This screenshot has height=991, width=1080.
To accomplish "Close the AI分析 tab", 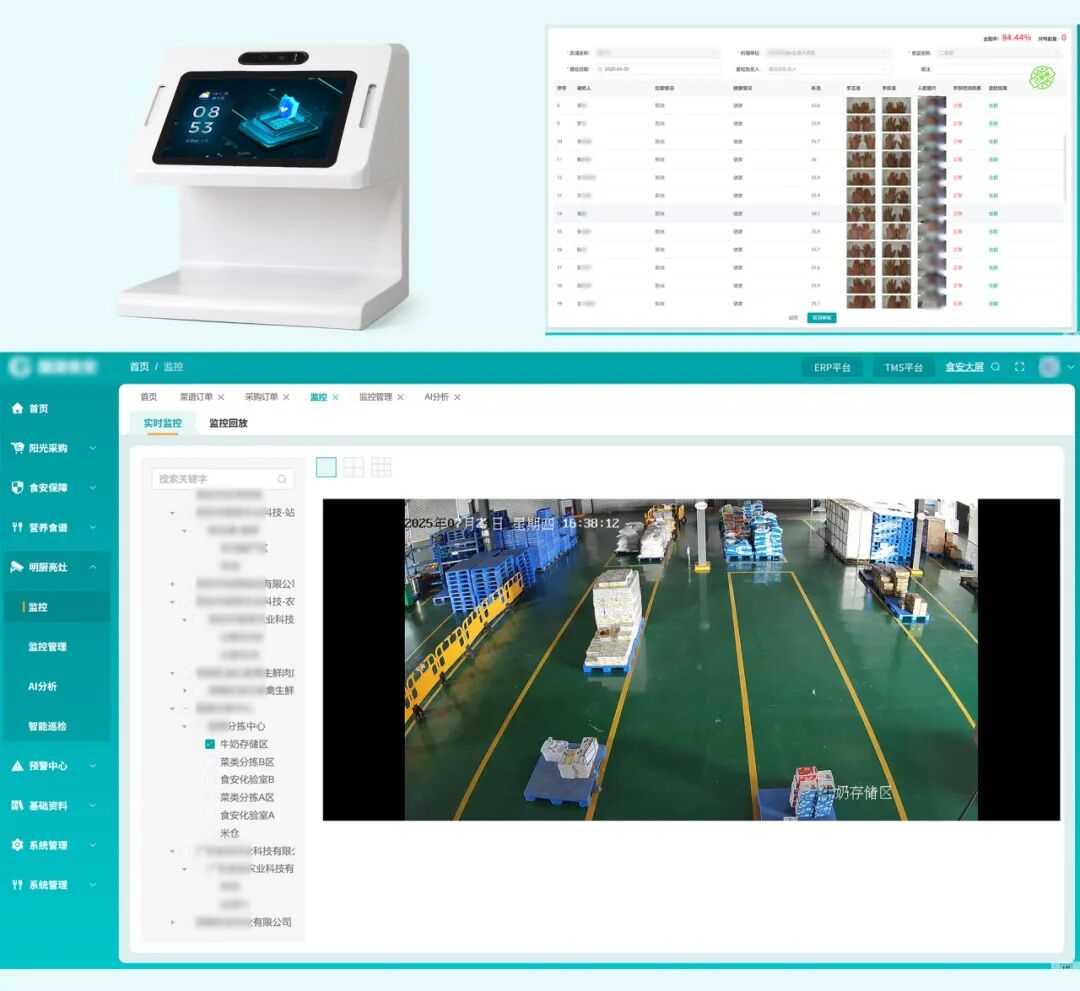I will pos(457,397).
